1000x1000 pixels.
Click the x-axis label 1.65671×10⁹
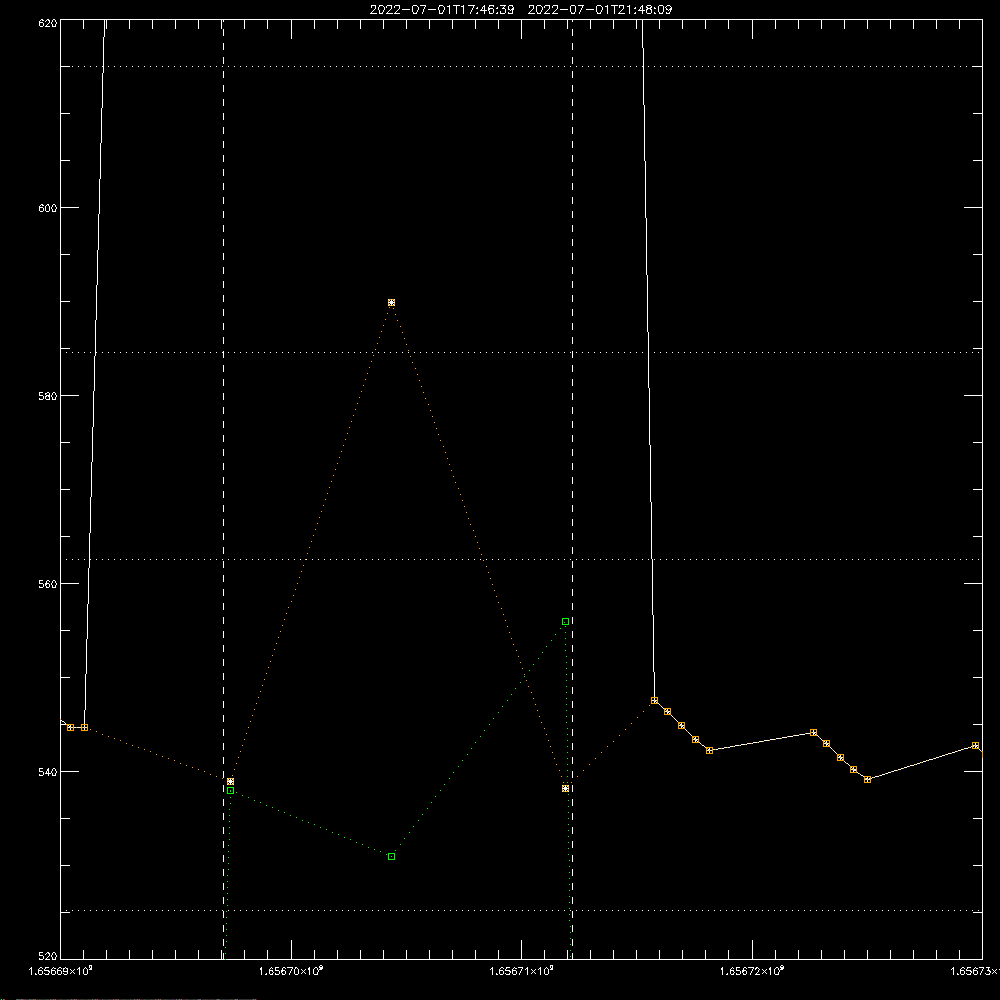pyautogui.click(x=522, y=971)
